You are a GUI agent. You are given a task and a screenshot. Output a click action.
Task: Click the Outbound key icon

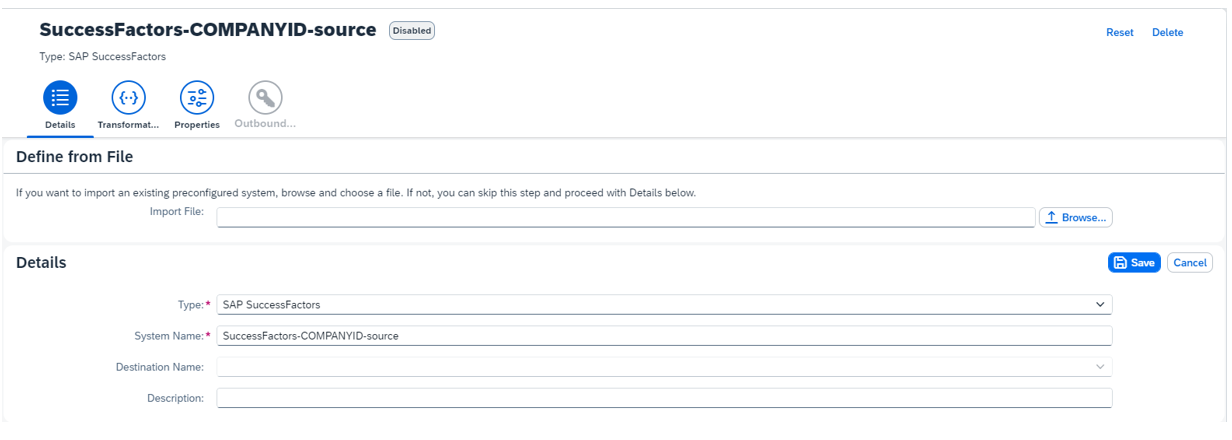point(265,97)
